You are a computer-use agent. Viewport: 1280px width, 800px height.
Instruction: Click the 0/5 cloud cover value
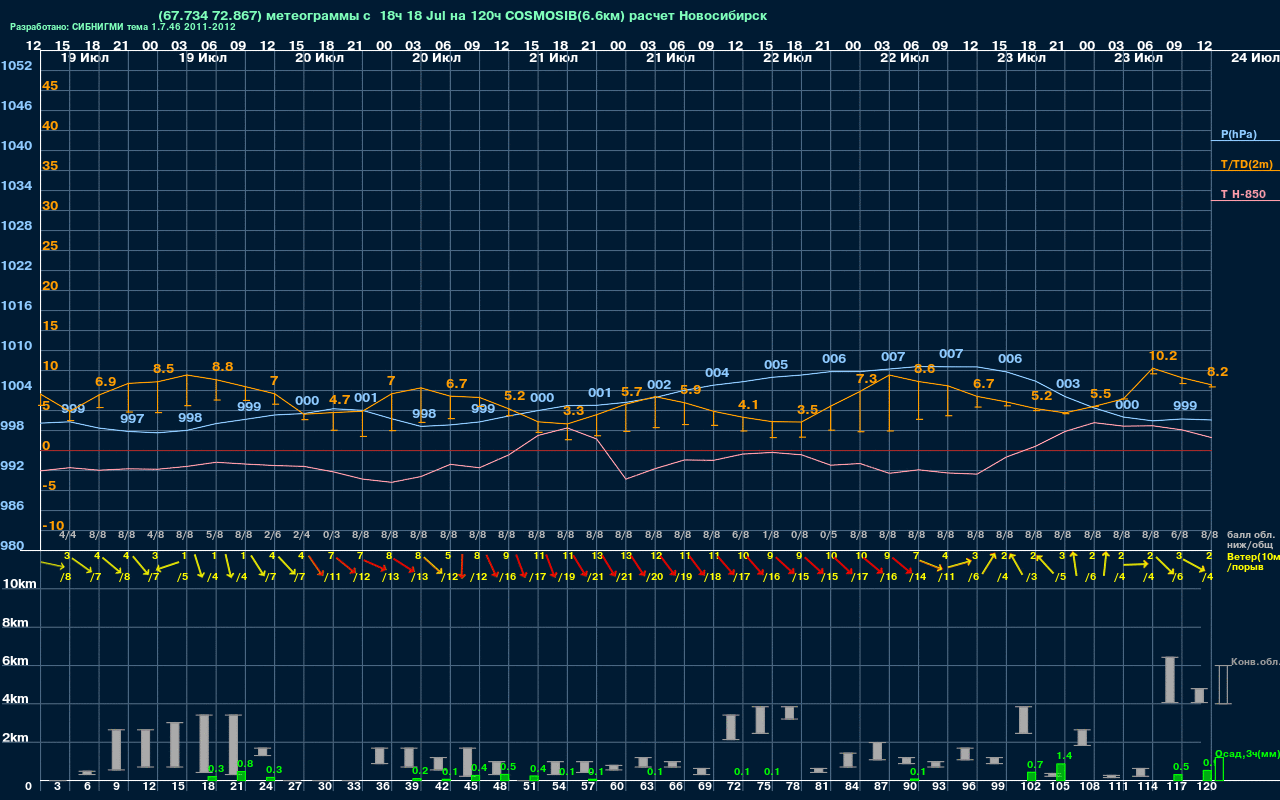[829, 536]
